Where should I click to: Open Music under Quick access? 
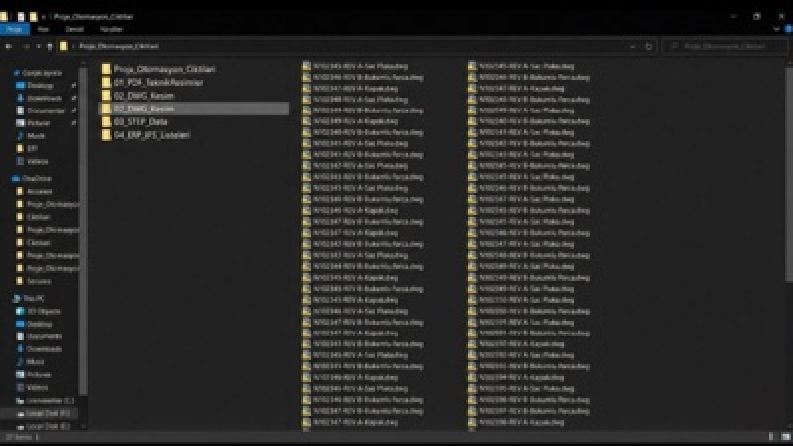click(x=31, y=136)
